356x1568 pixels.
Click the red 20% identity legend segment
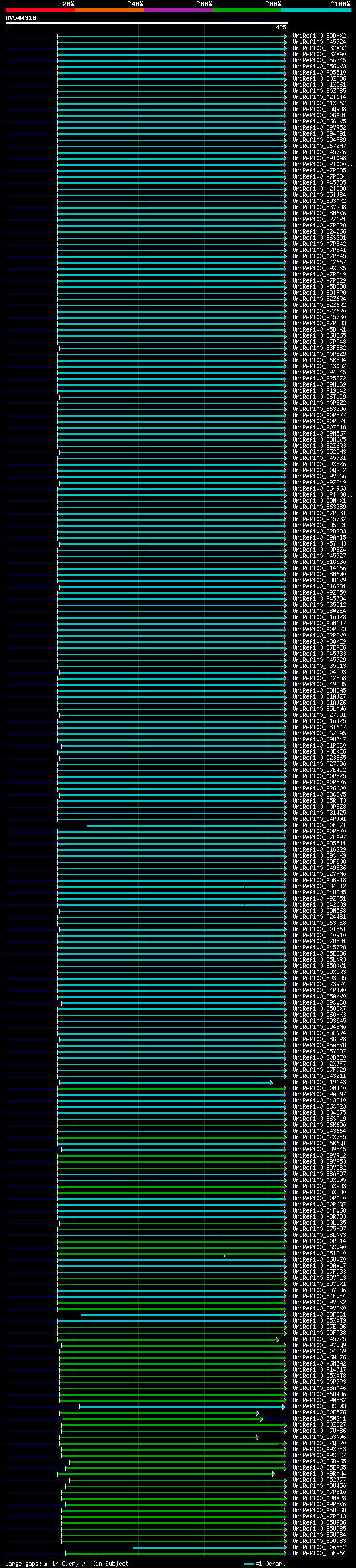(39, 10)
